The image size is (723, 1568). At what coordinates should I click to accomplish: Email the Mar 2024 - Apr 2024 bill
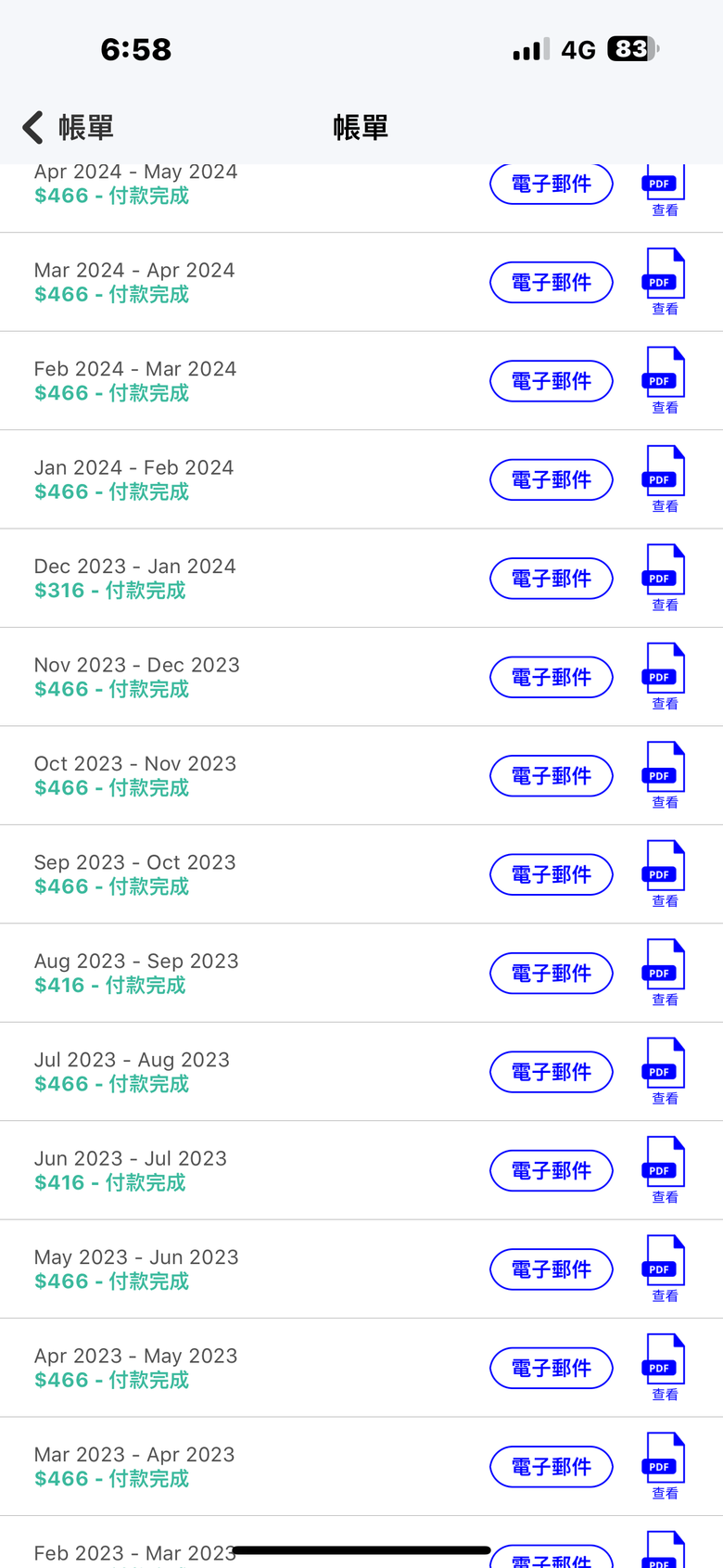[x=552, y=283]
